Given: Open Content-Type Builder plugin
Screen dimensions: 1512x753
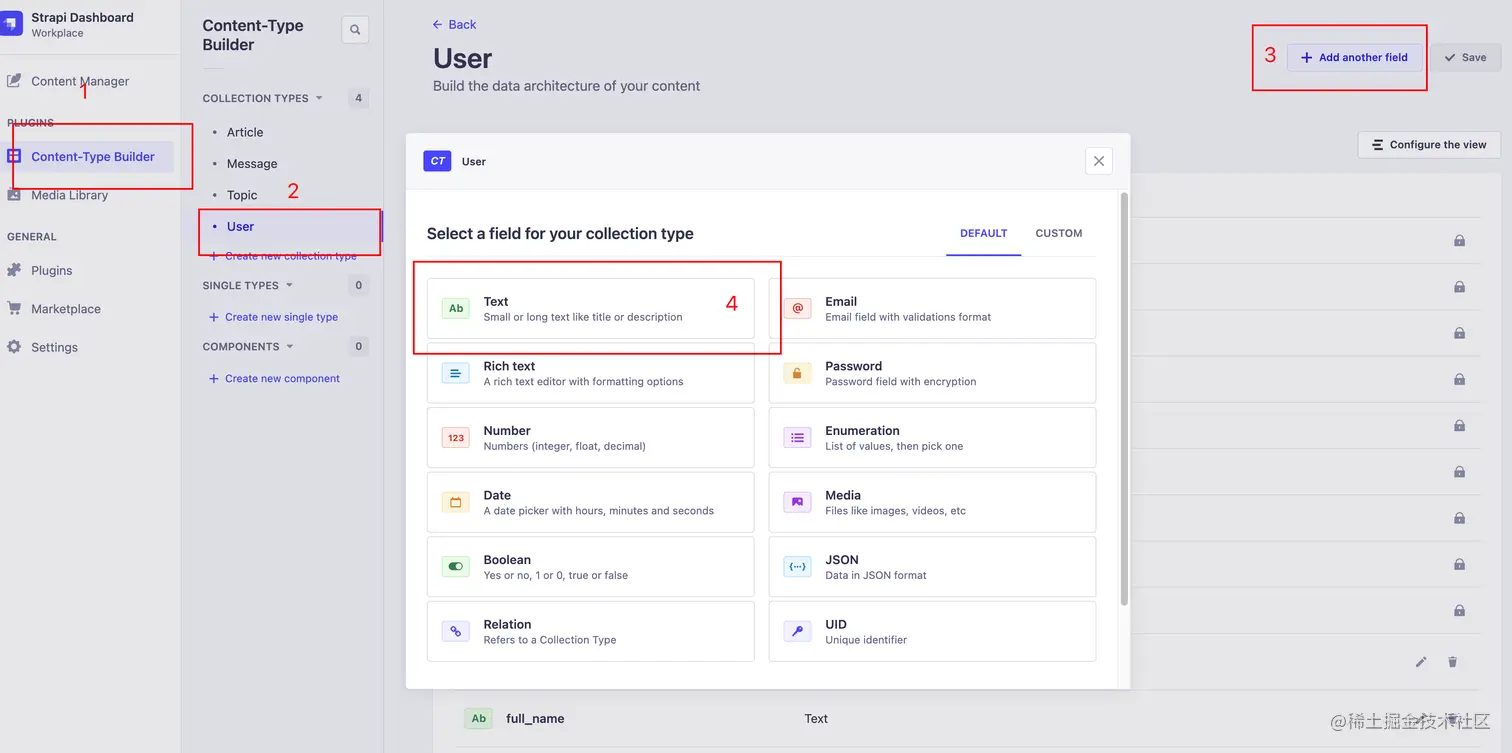Looking at the screenshot, I should 93,156.
